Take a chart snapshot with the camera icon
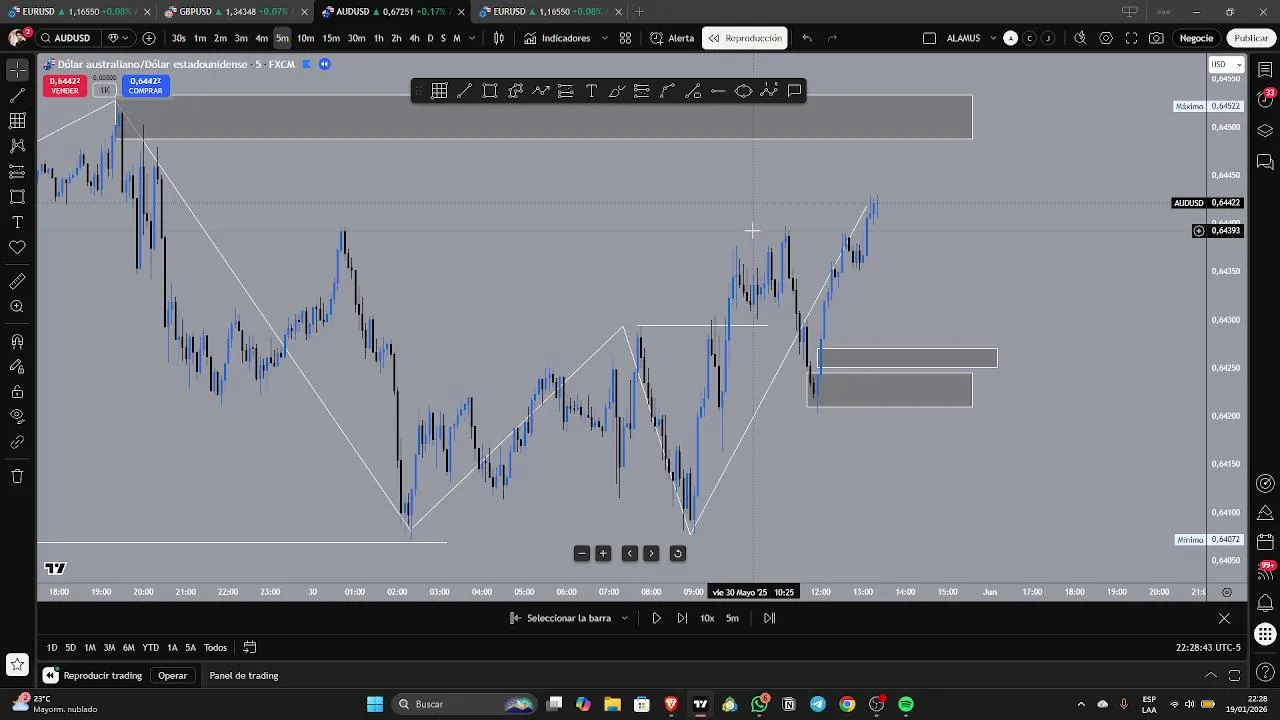1280x720 pixels. pyautogui.click(x=1156, y=38)
